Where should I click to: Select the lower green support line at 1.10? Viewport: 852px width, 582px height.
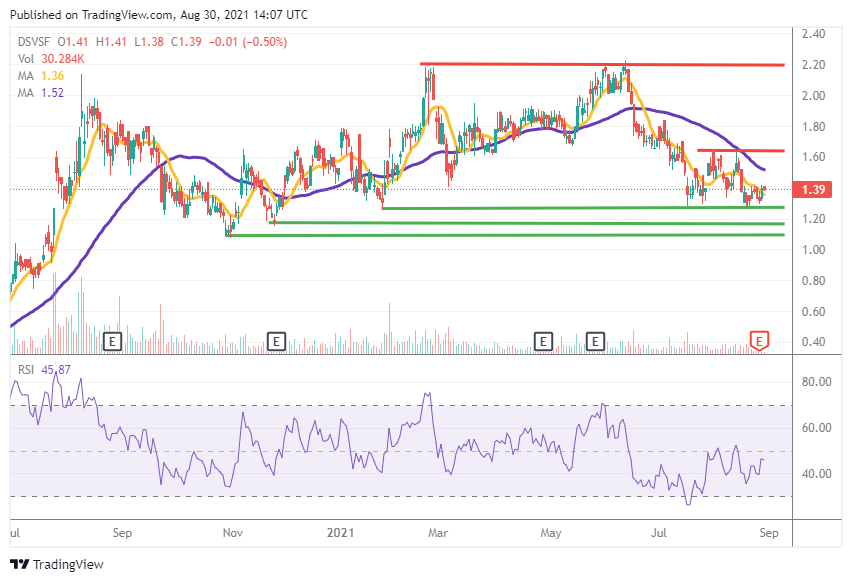pos(500,237)
